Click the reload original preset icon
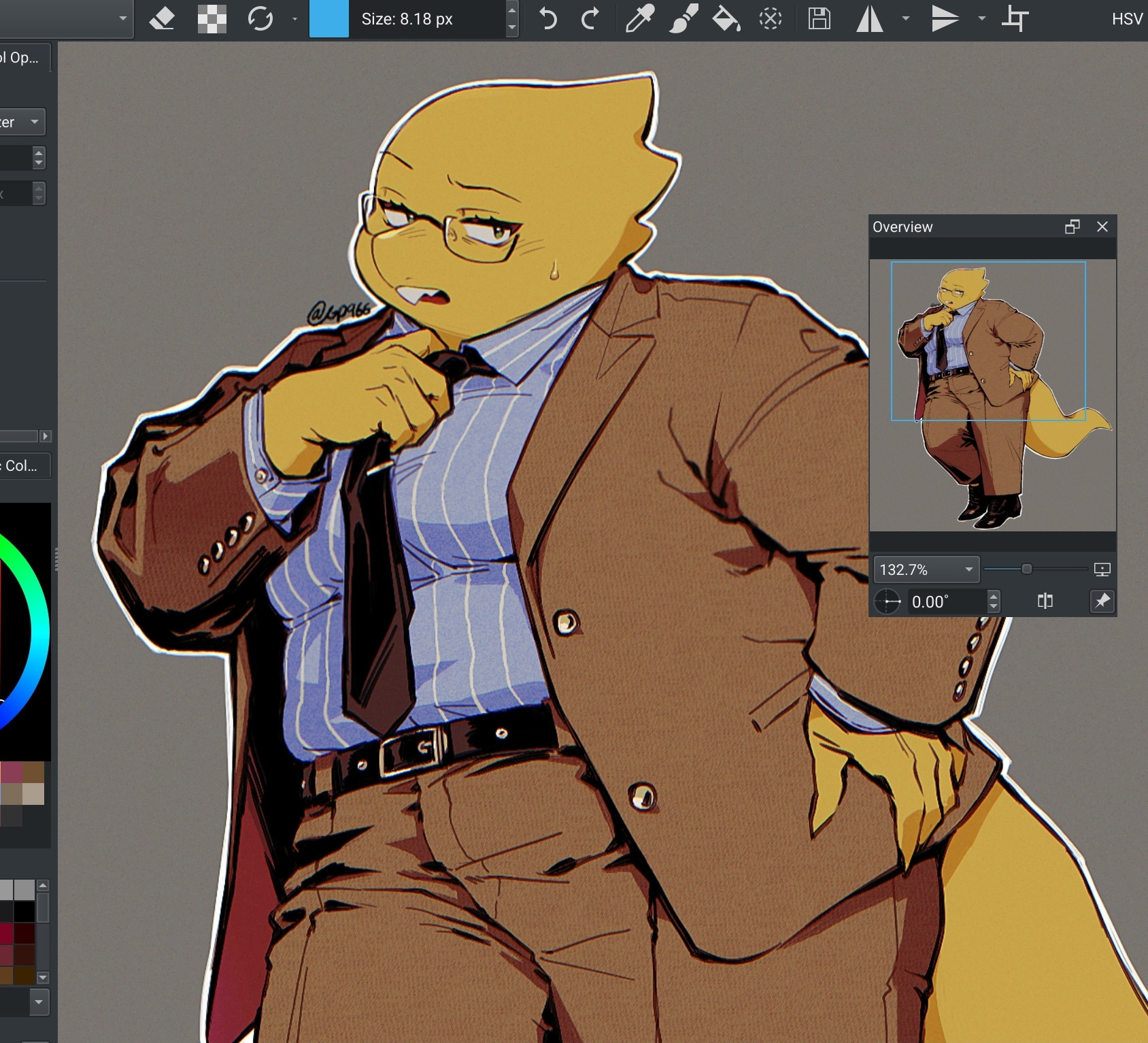 [x=260, y=19]
